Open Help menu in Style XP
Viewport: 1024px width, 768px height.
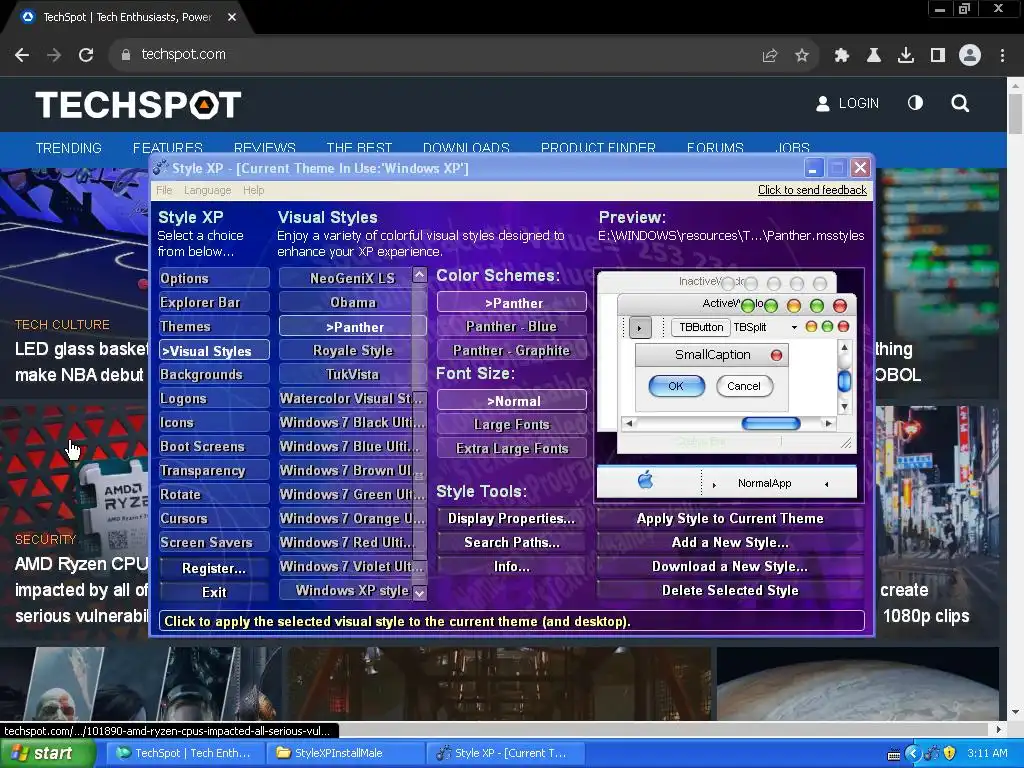253,190
